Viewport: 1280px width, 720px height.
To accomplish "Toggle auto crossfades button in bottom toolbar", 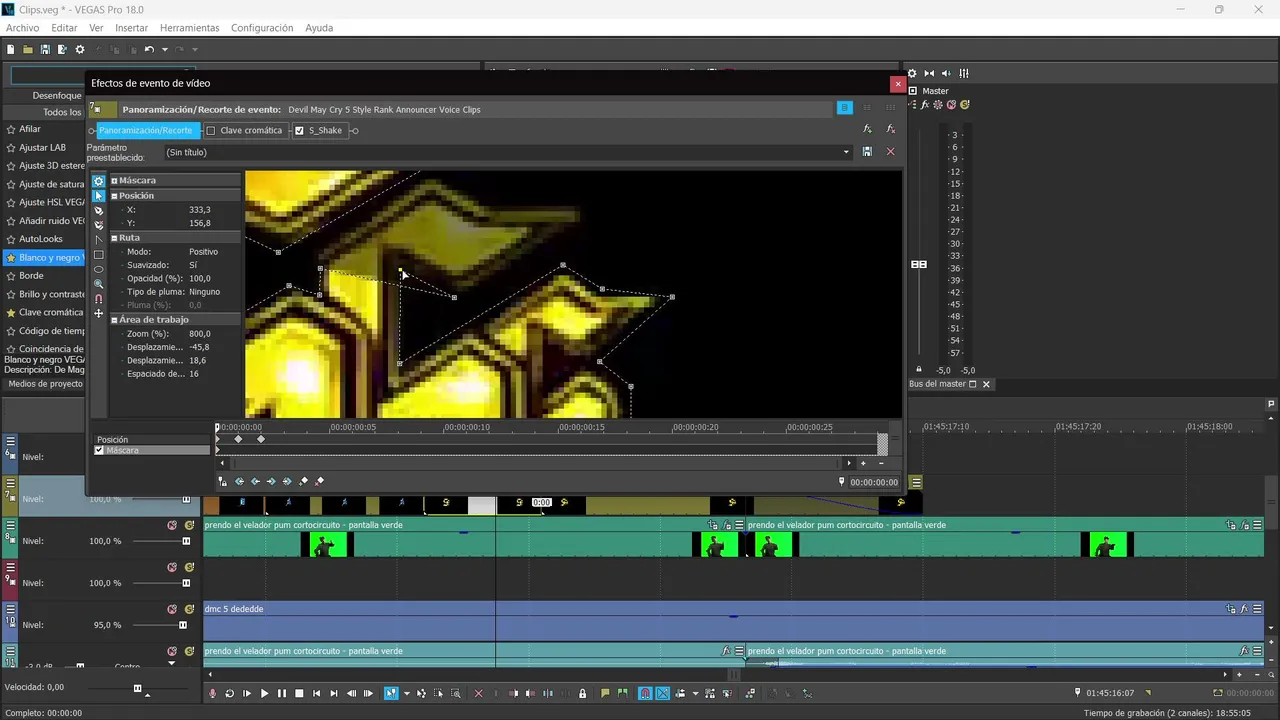I will pos(662,693).
